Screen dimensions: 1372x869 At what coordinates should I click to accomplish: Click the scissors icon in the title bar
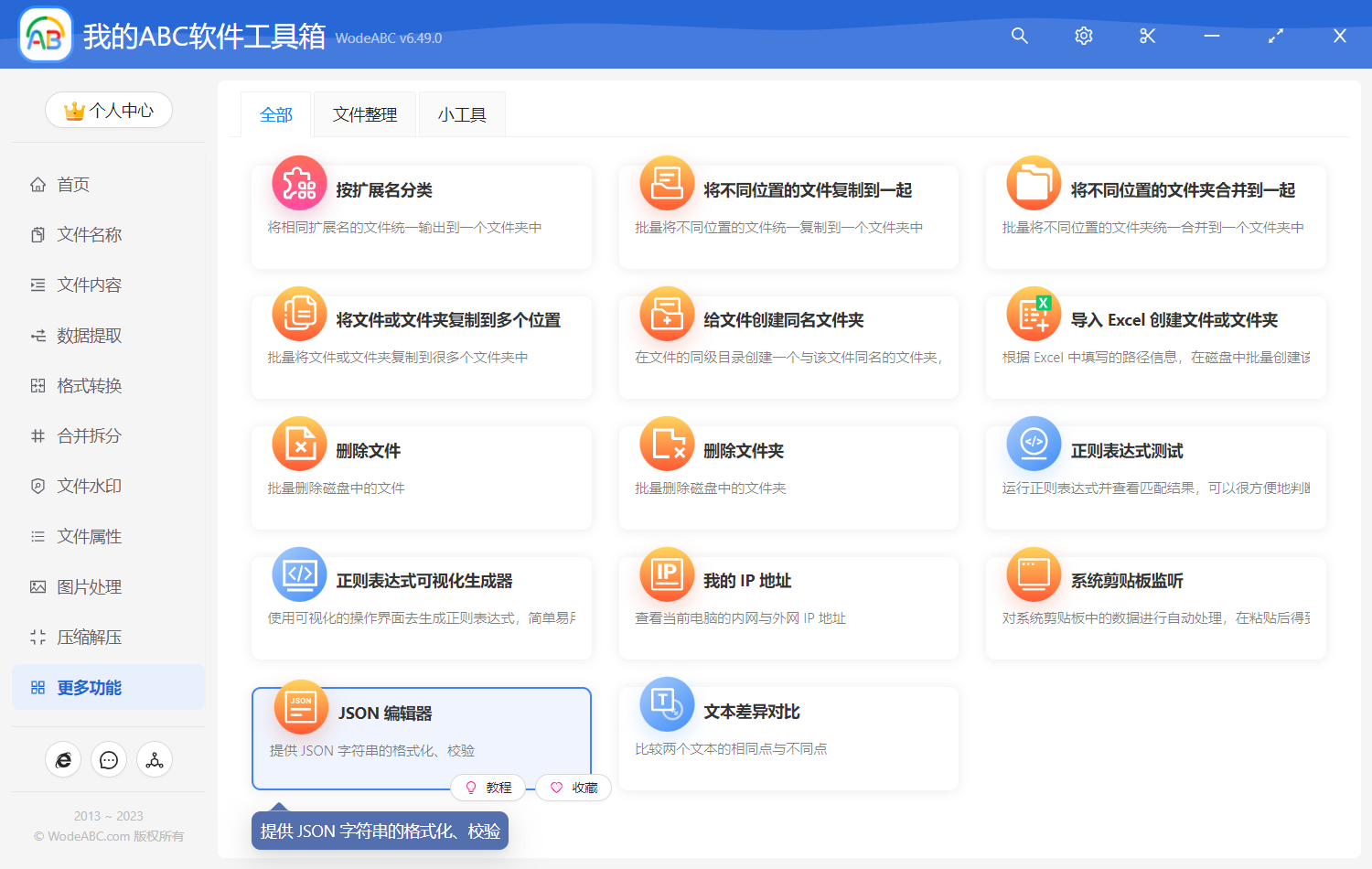click(x=1147, y=36)
